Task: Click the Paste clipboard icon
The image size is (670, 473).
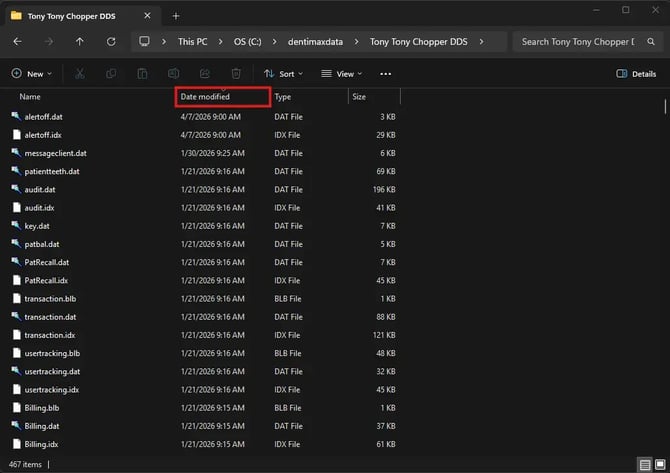Action: 142,74
